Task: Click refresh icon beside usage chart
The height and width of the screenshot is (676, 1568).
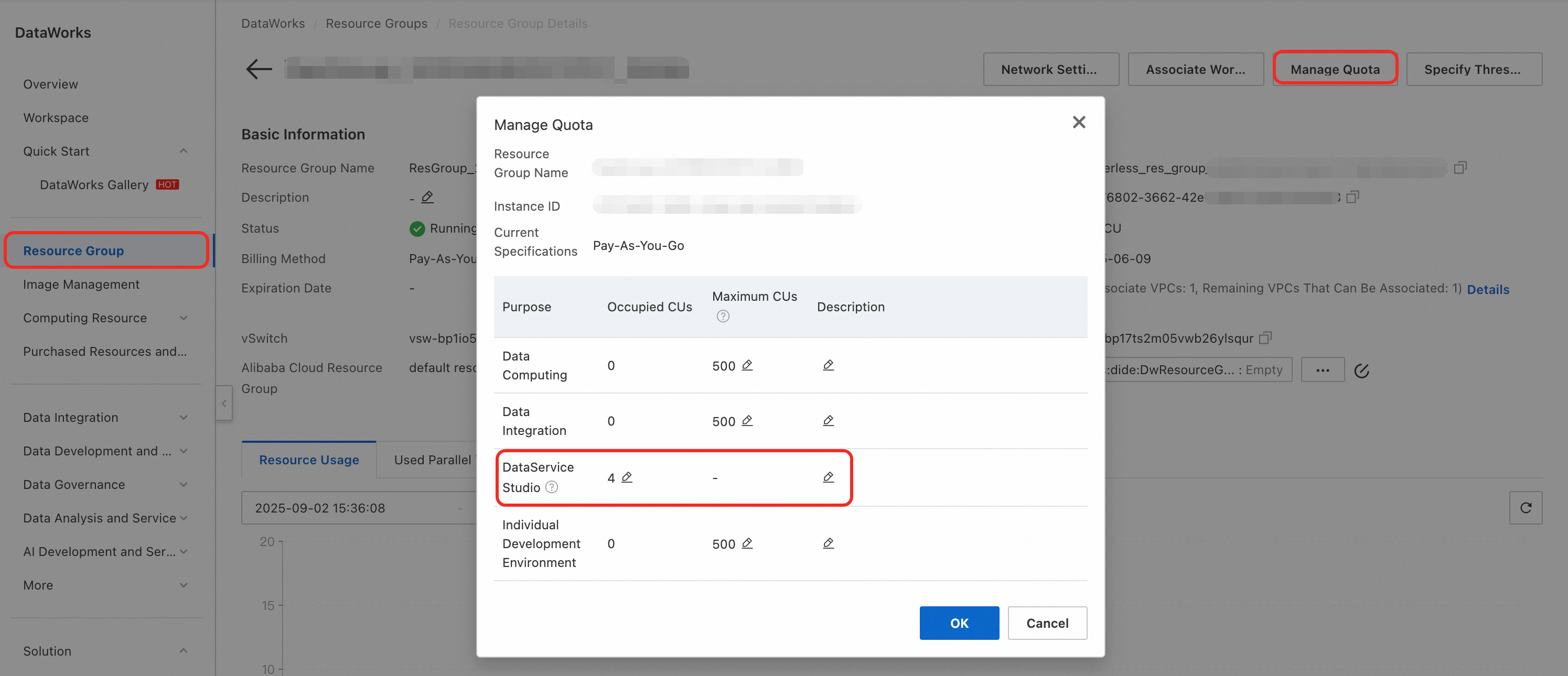Action: click(x=1525, y=508)
